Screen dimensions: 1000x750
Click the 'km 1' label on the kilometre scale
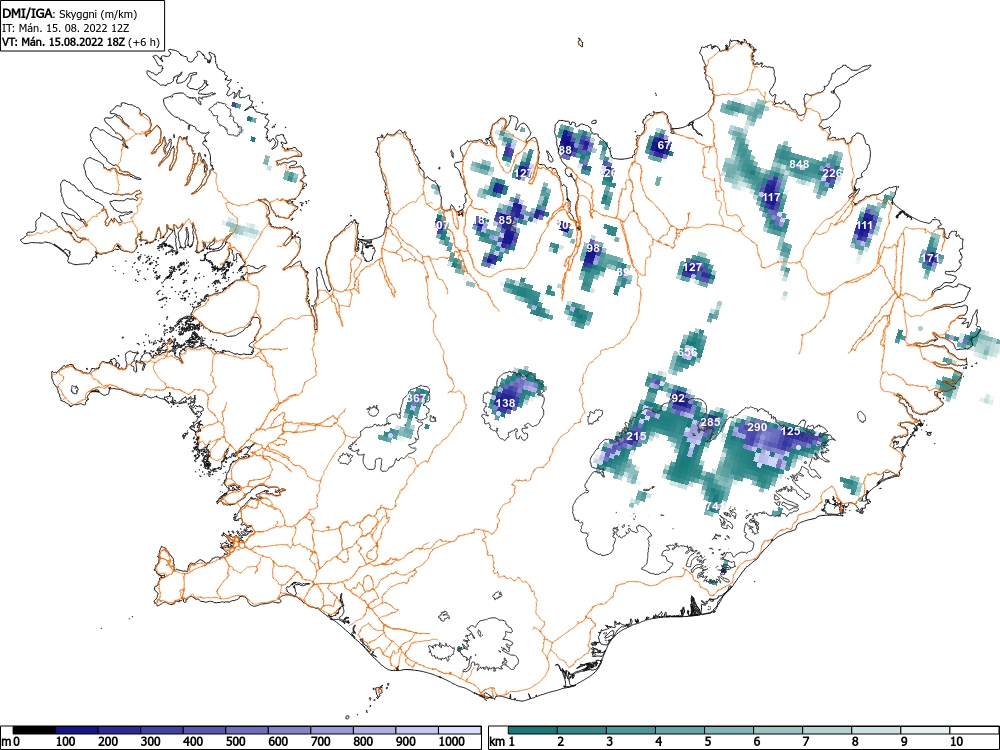pyautogui.click(x=503, y=741)
